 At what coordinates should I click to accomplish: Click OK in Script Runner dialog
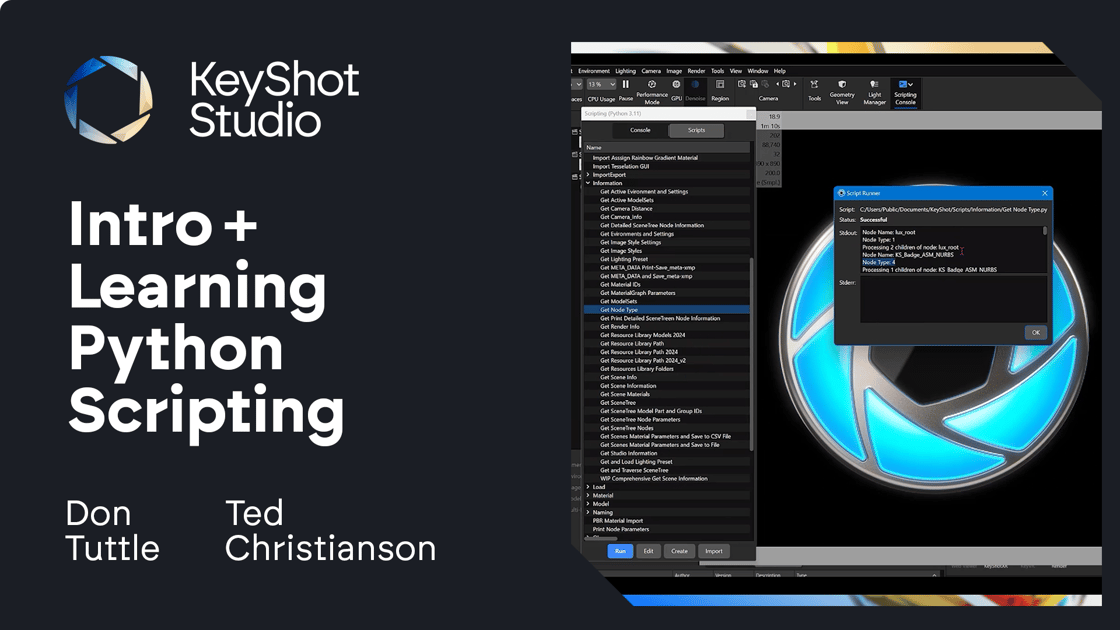tap(1036, 332)
